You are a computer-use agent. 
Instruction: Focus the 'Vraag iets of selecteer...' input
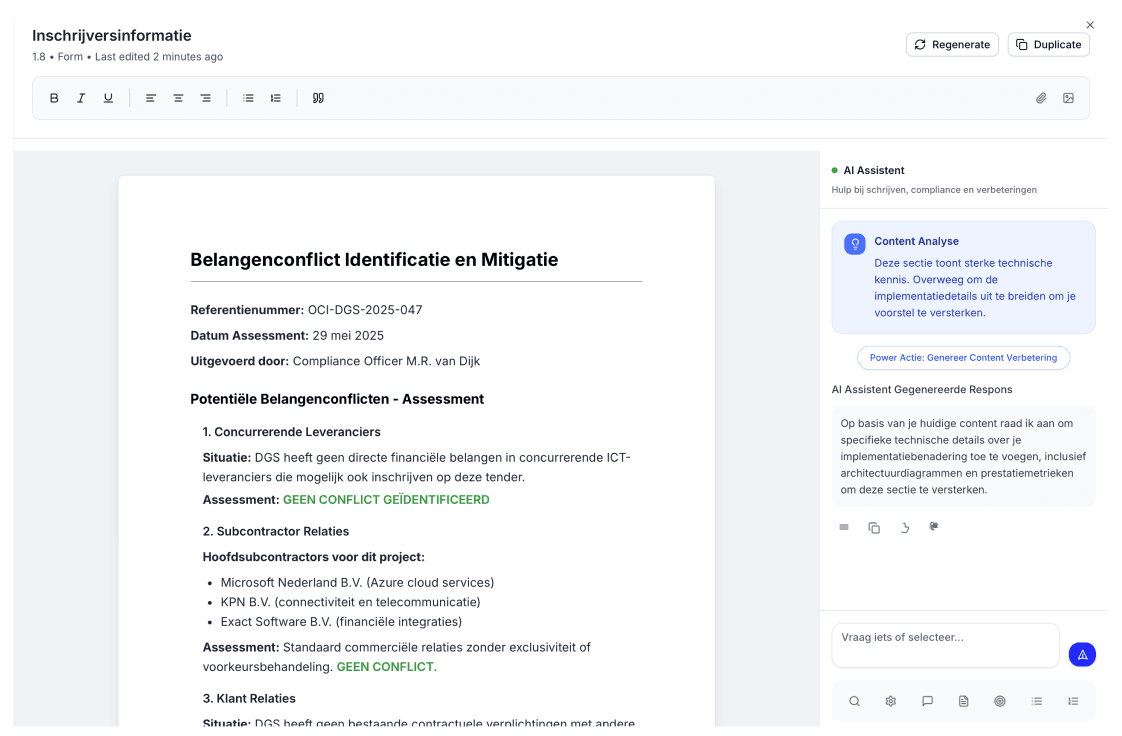(945, 645)
